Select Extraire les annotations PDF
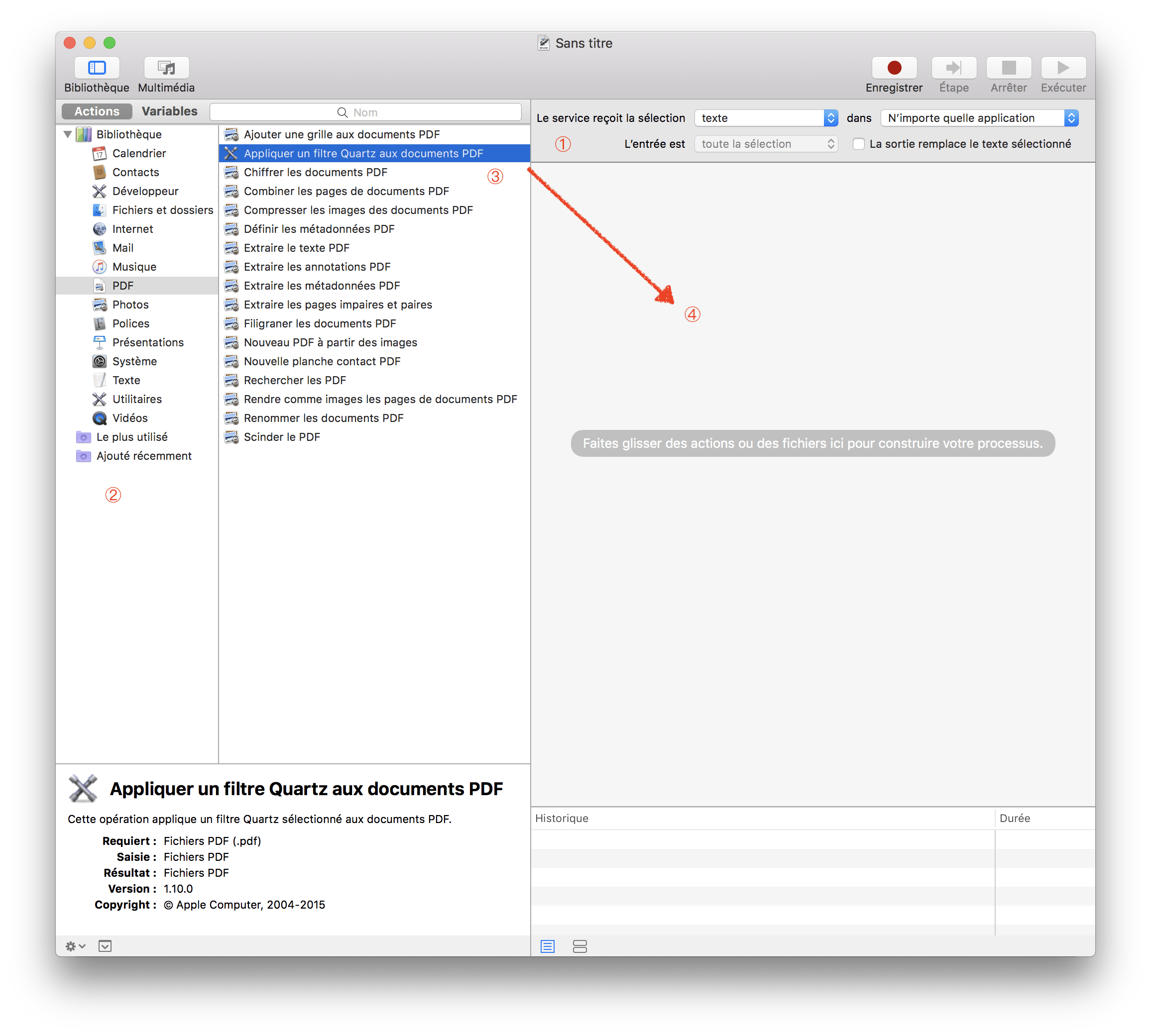Screen dimensions: 1151x1036 click(x=374, y=266)
